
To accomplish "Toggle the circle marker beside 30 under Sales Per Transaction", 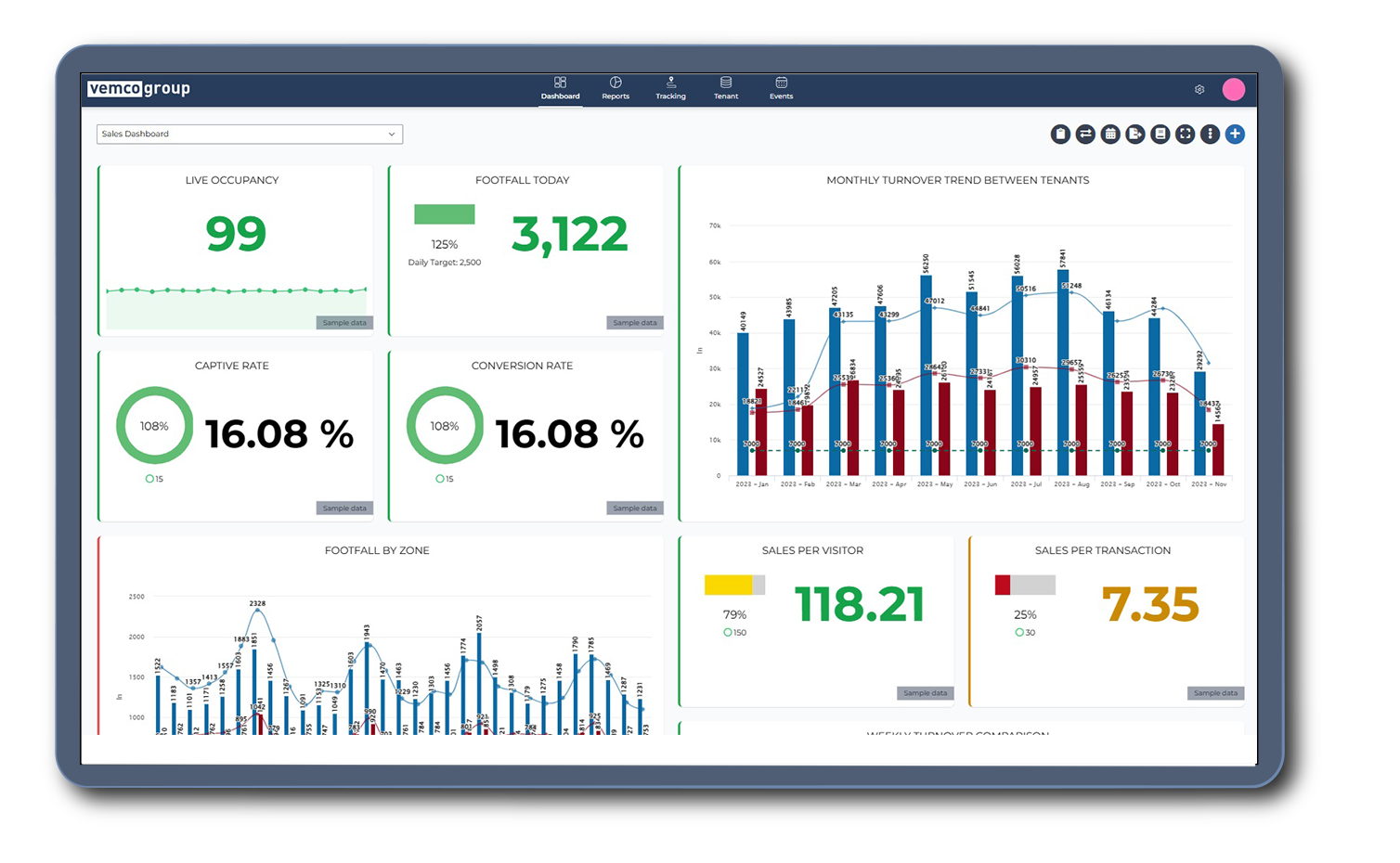I will [x=1018, y=632].
